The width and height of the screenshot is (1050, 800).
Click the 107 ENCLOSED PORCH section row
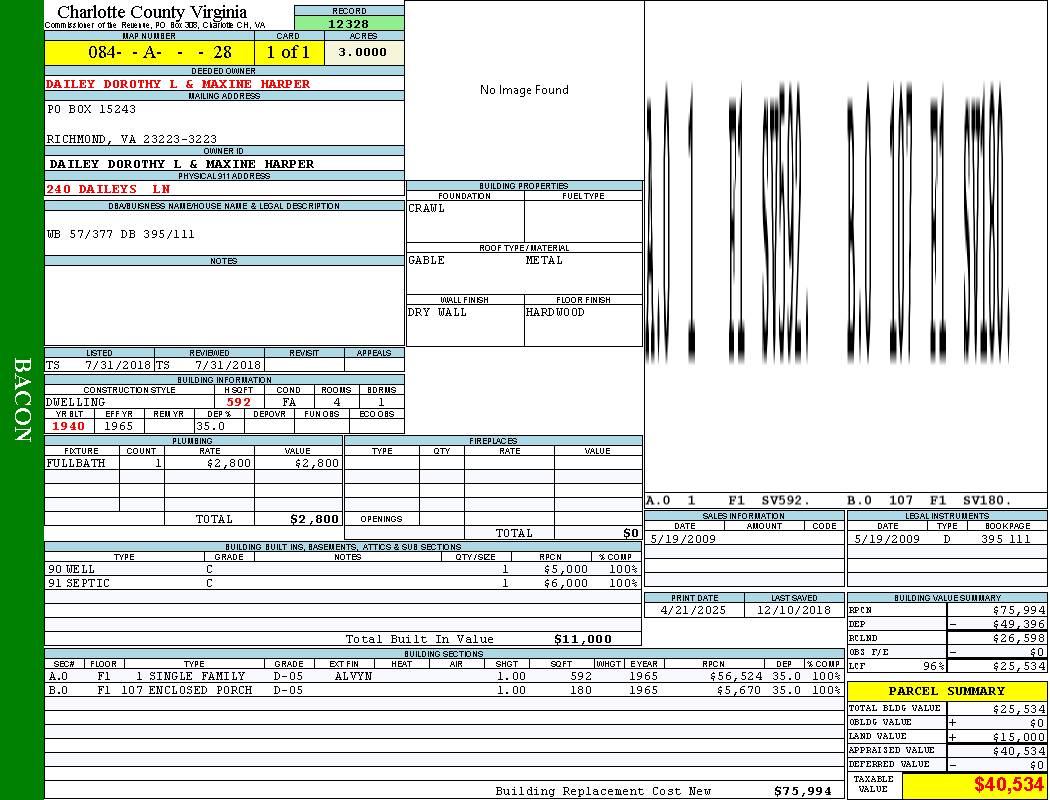coord(444,690)
